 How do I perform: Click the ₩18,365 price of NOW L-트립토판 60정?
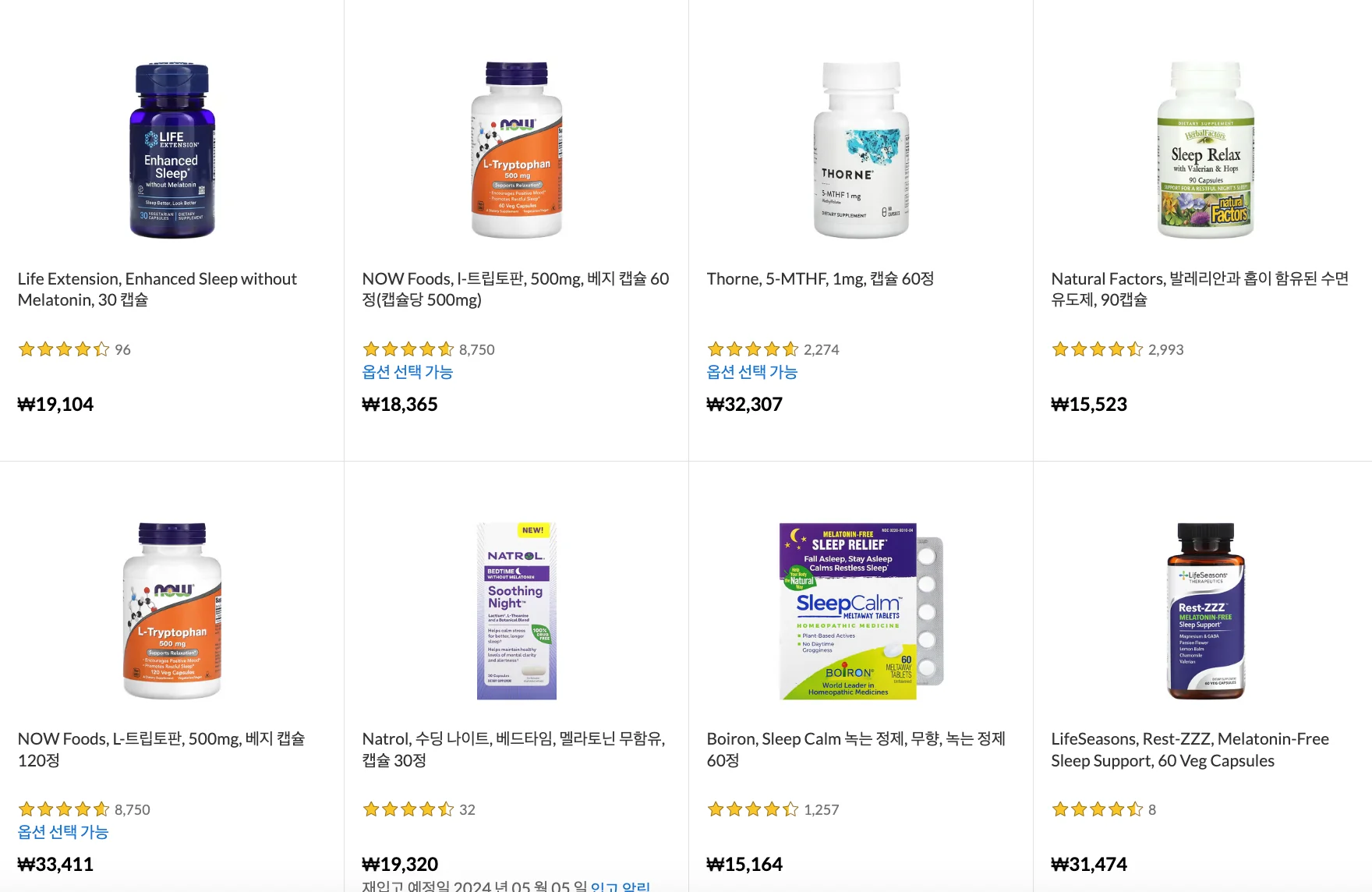point(400,405)
